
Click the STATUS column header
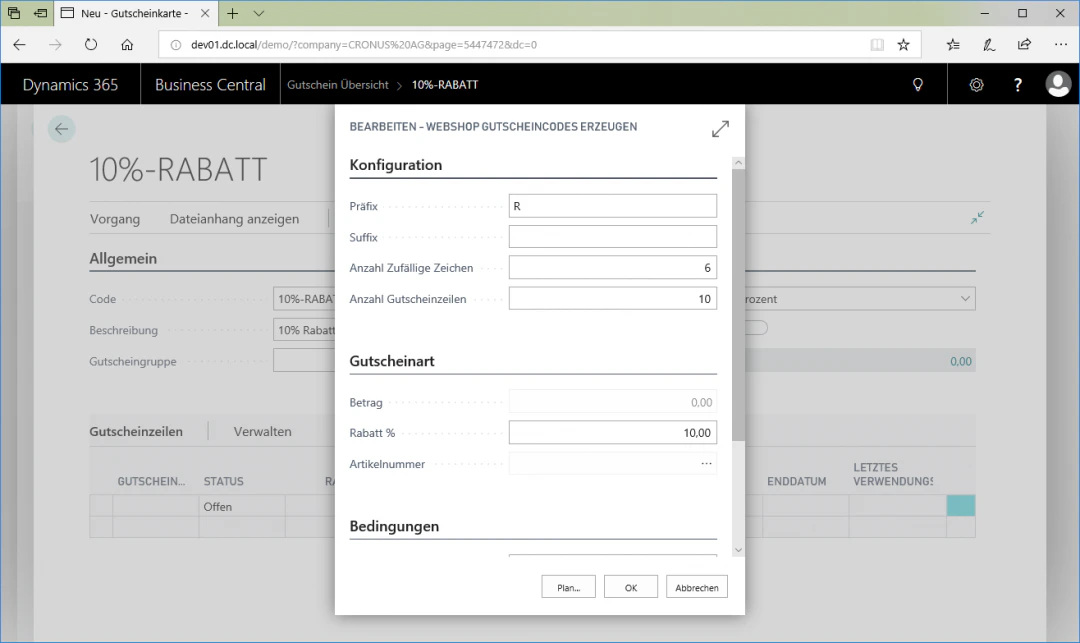pyautogui.click(x=223, y=481)
